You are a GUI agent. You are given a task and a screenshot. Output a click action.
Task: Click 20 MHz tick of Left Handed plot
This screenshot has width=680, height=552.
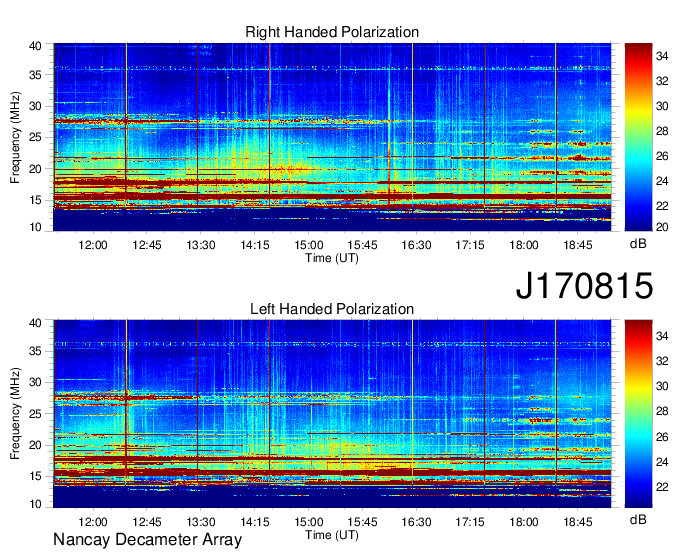tap(35, 445)
